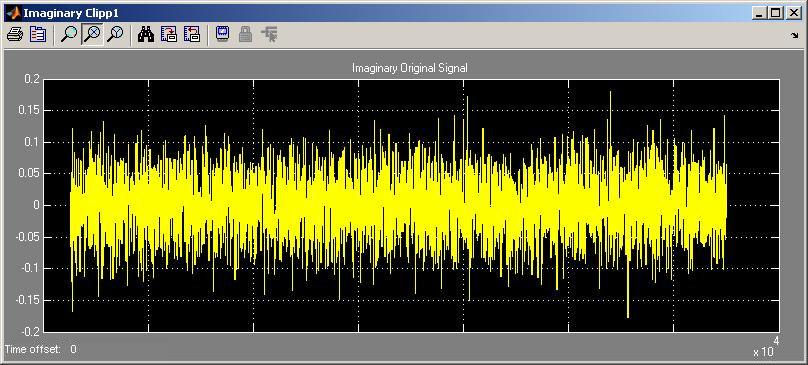Open the scope Parameters dialog icon
Viewport: 808px width, 365px height.
[x=38, y=35]
